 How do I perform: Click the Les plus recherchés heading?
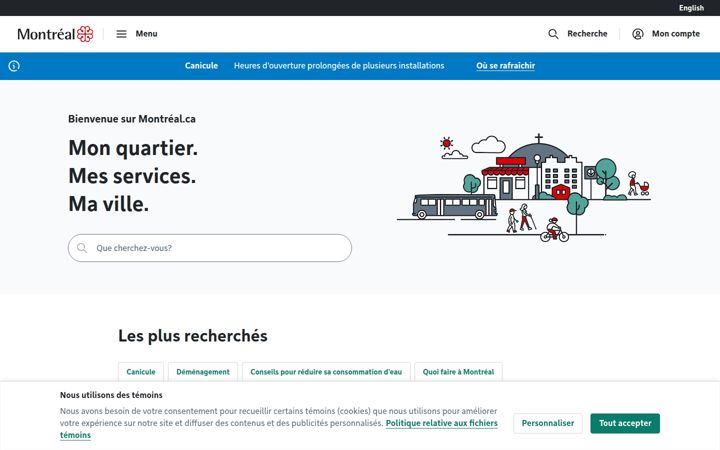193,336
